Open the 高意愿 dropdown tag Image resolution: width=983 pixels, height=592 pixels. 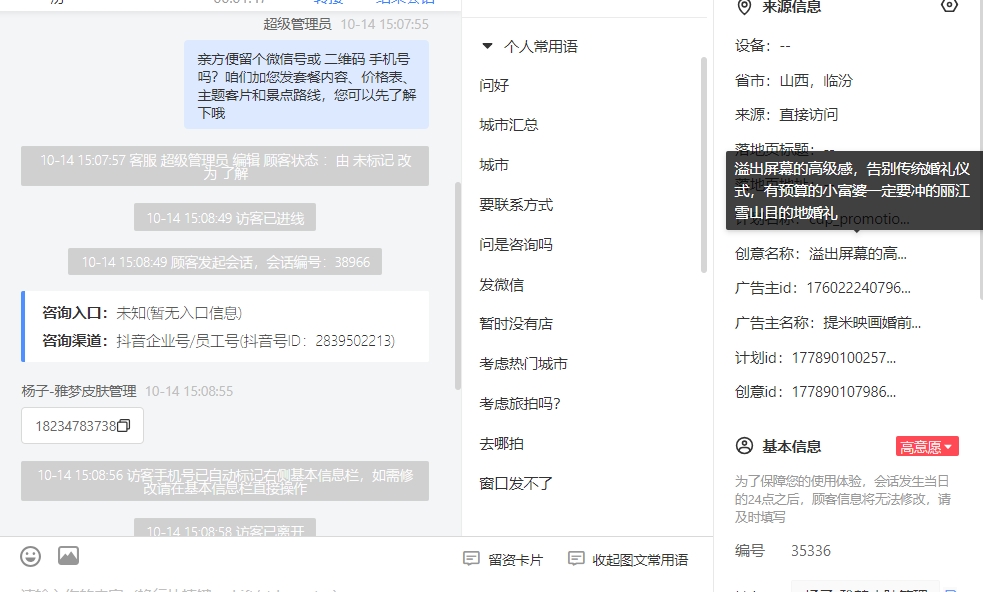[927, 447]
